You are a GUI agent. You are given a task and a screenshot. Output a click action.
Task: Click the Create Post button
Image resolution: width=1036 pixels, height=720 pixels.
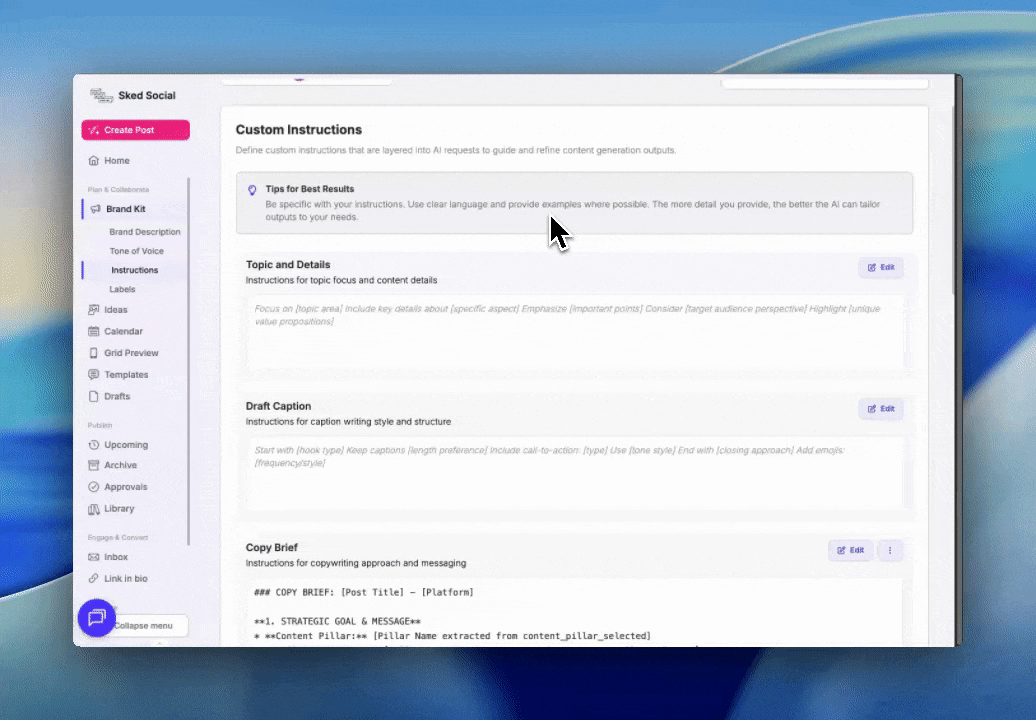click(x=135, y=130)
